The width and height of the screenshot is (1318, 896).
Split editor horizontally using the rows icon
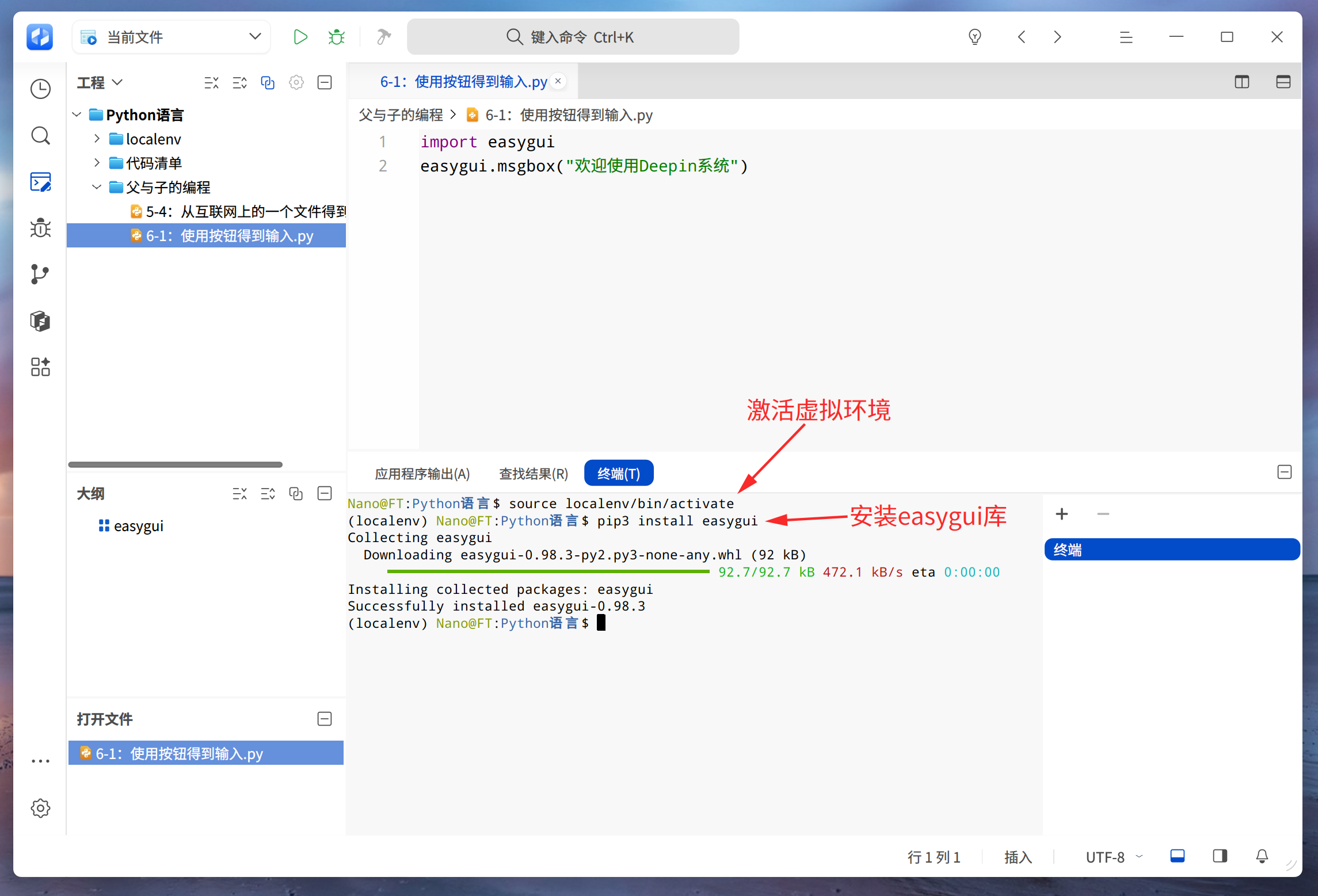click(x=1283, y=82)
